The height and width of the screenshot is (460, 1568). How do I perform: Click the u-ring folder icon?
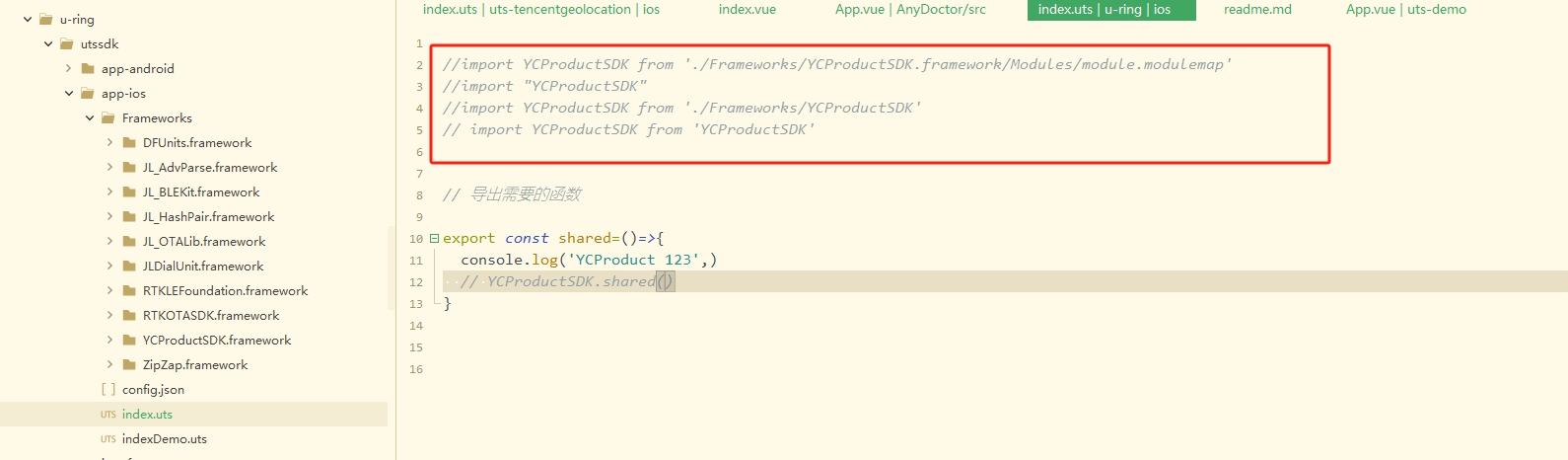(46, 19)
